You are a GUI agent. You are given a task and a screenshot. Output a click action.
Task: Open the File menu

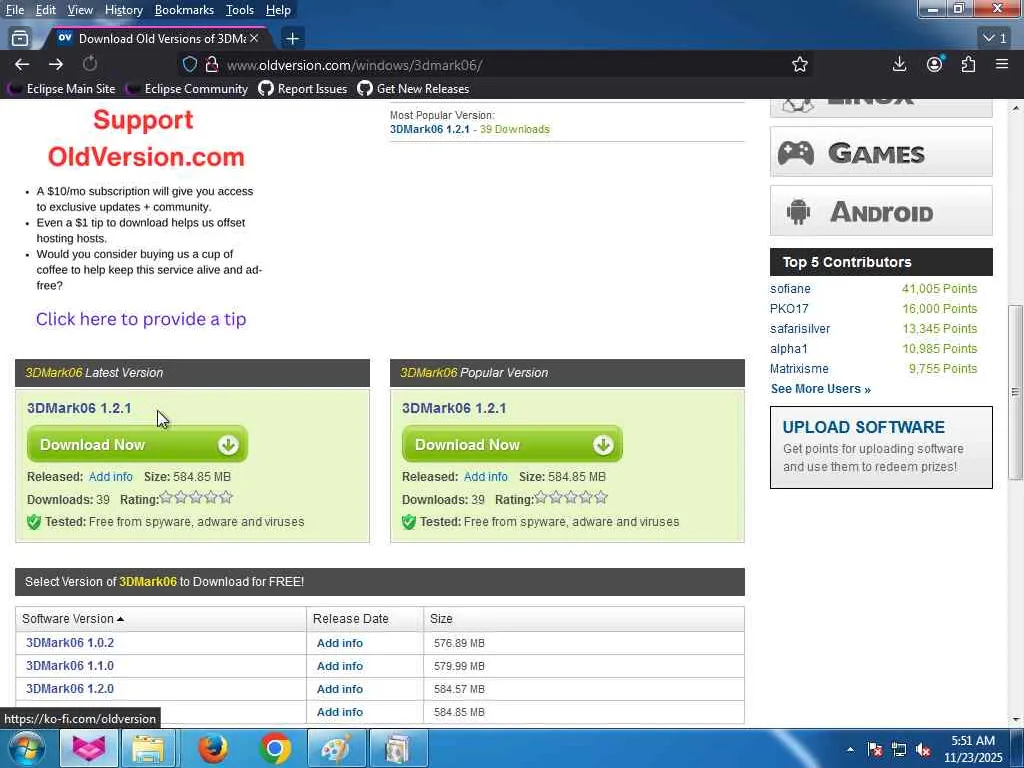(x=14, y=10)
